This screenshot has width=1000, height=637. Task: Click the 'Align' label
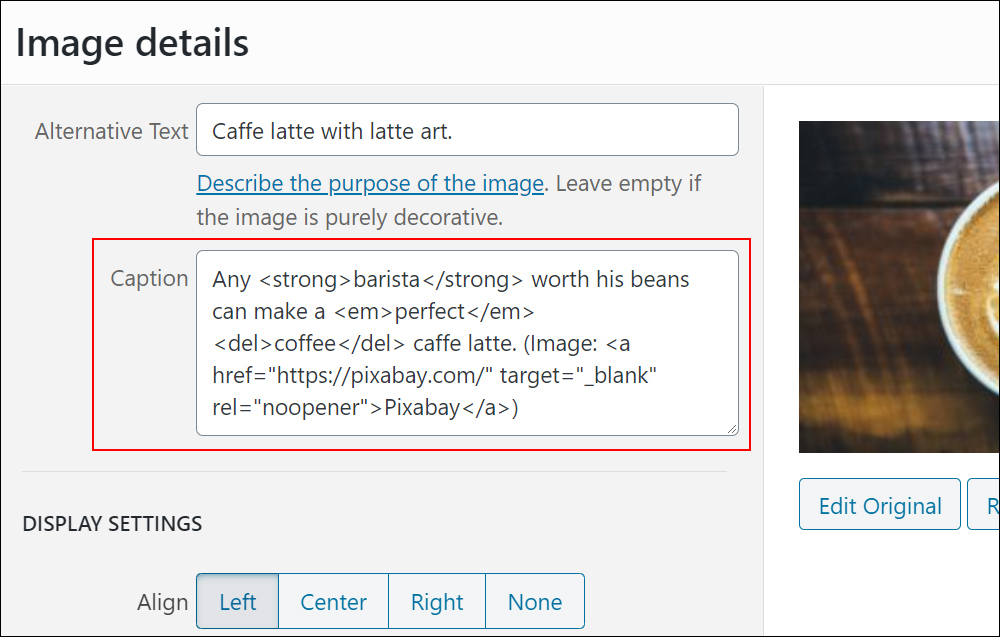[163, 603]
